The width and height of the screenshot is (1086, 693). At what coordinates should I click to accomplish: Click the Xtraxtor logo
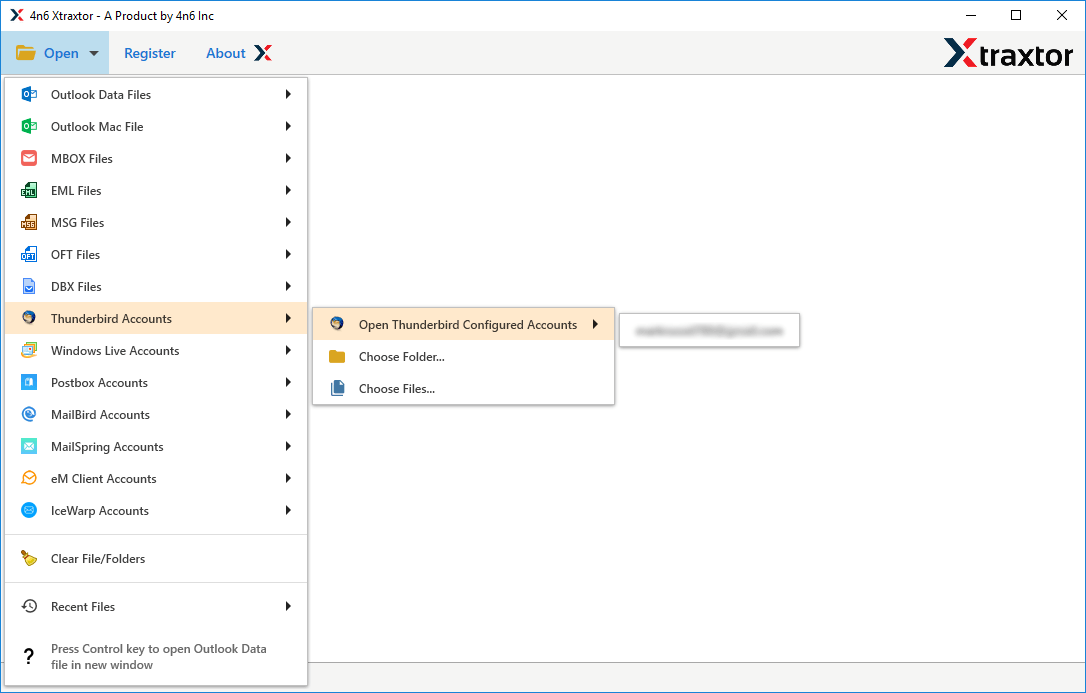(1009, 53)
